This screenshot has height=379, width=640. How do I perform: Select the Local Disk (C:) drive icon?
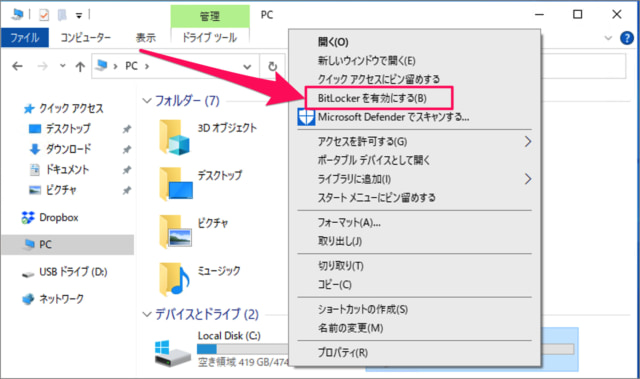173,353
